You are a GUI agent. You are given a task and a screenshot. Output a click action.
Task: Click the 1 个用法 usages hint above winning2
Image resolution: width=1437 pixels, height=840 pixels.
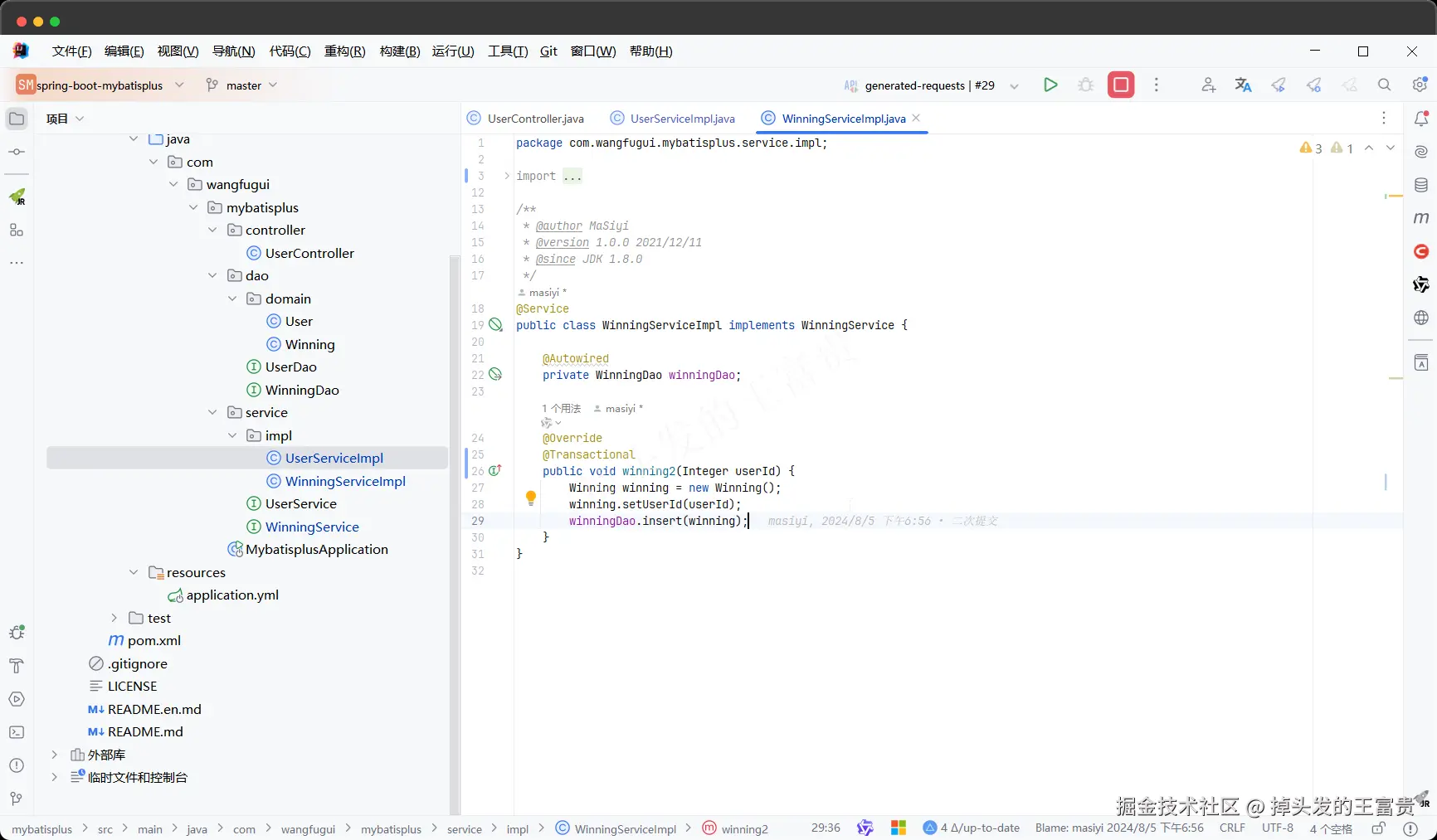point(562,408)
